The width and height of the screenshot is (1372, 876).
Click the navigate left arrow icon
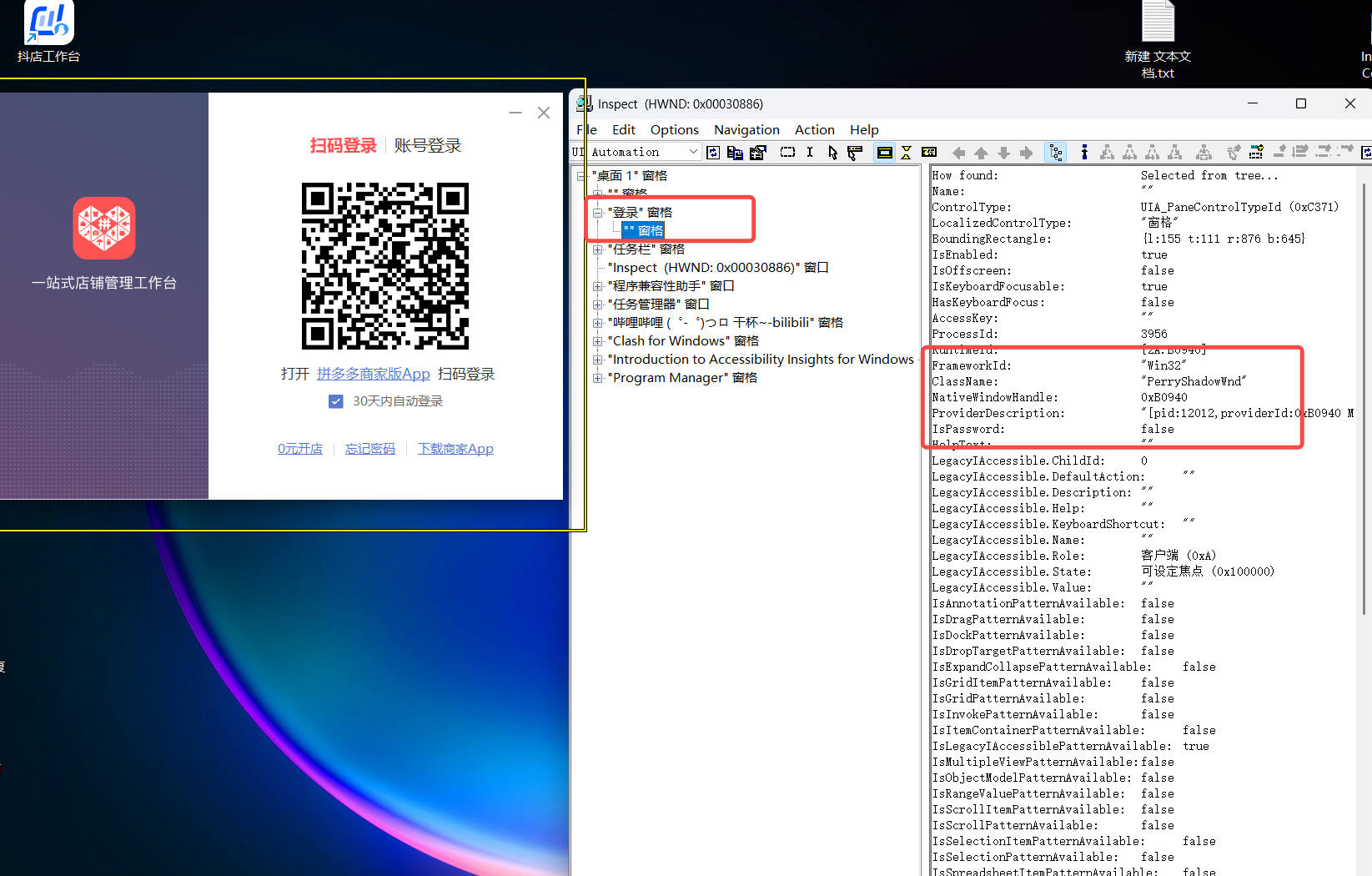click(959, 153)
